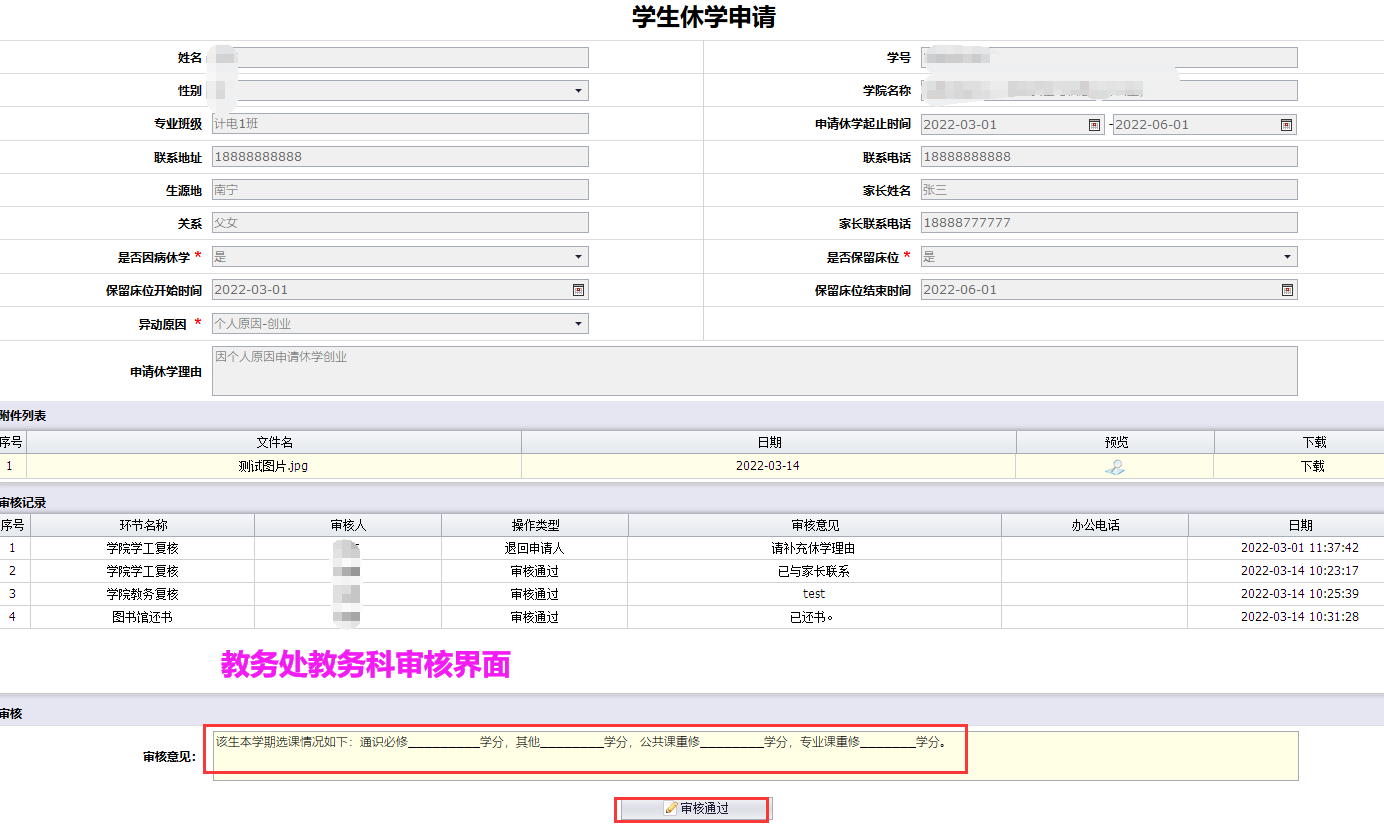
Task: Open the 是否因病休学 dropdown
Action: pos(578,257)
